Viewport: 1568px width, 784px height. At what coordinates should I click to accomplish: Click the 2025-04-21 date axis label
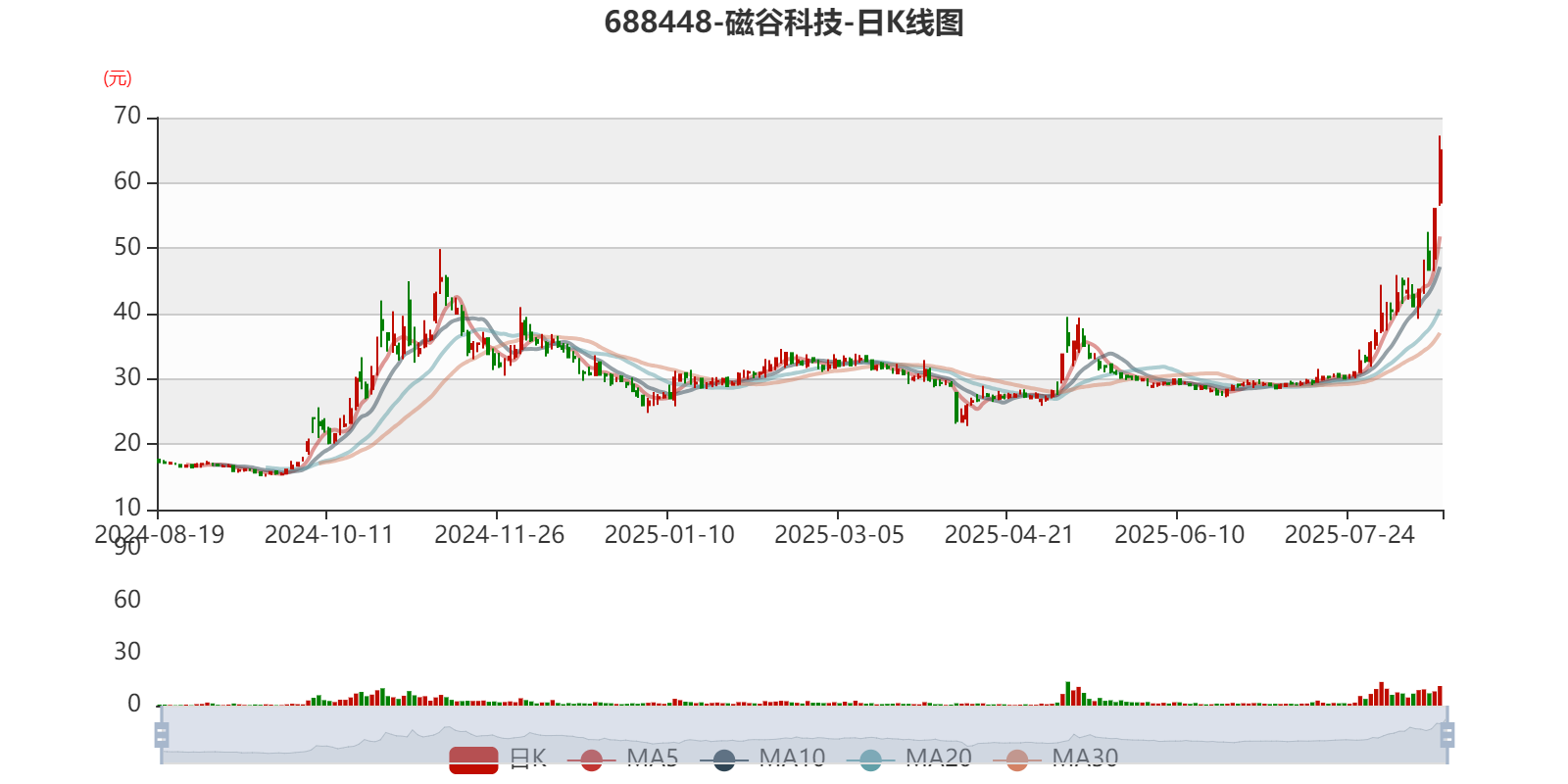click(1009, 535)
